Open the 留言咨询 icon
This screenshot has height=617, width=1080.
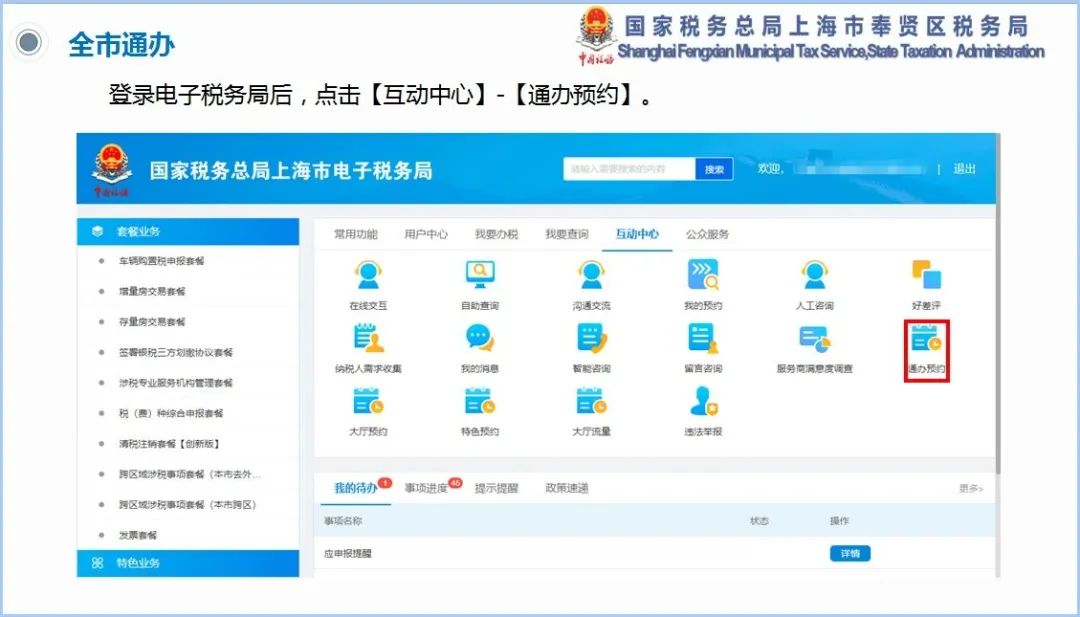click(703, 338)
